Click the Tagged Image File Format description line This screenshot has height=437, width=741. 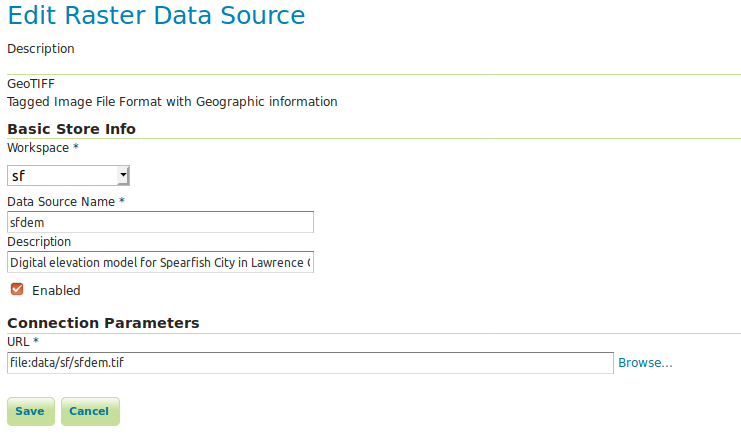(172, 102)
